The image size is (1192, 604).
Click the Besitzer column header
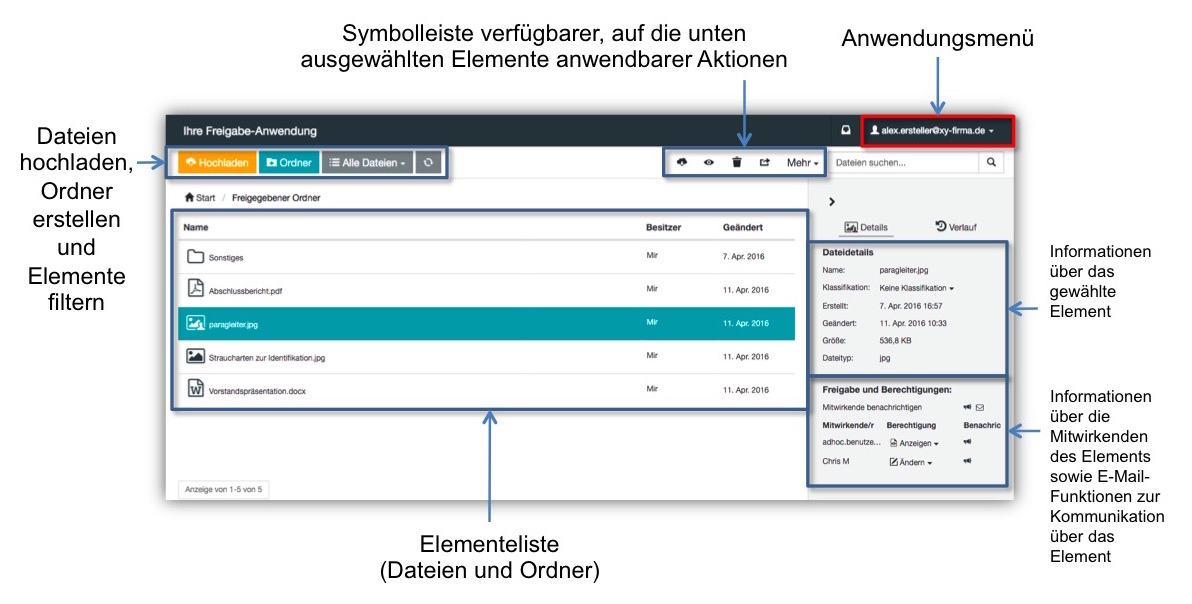click(x=664, y=227)
